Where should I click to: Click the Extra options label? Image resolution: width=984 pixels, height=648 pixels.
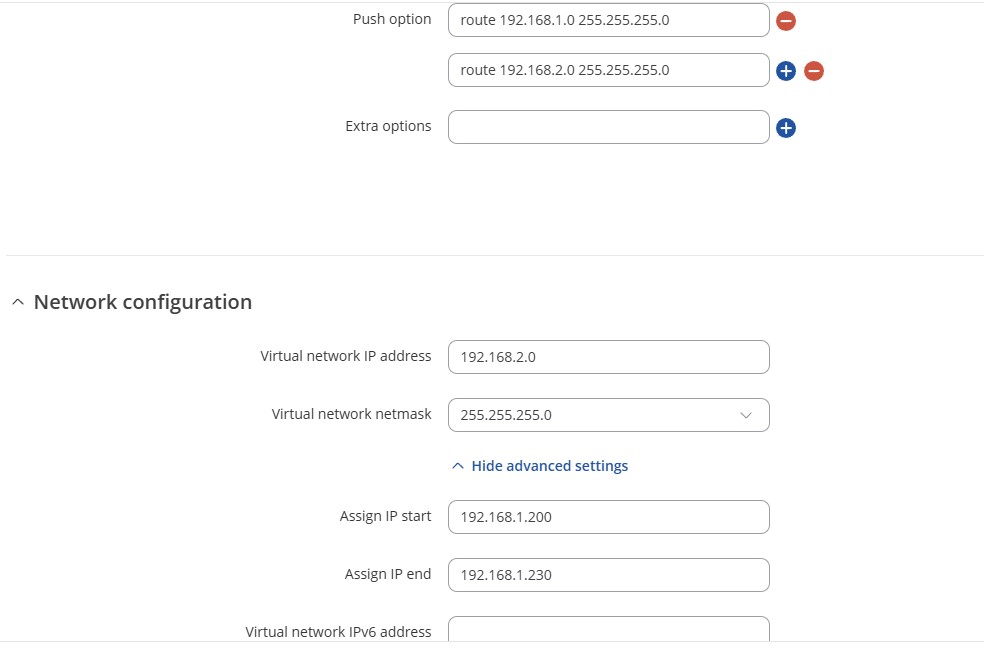(x=388, y=126)
